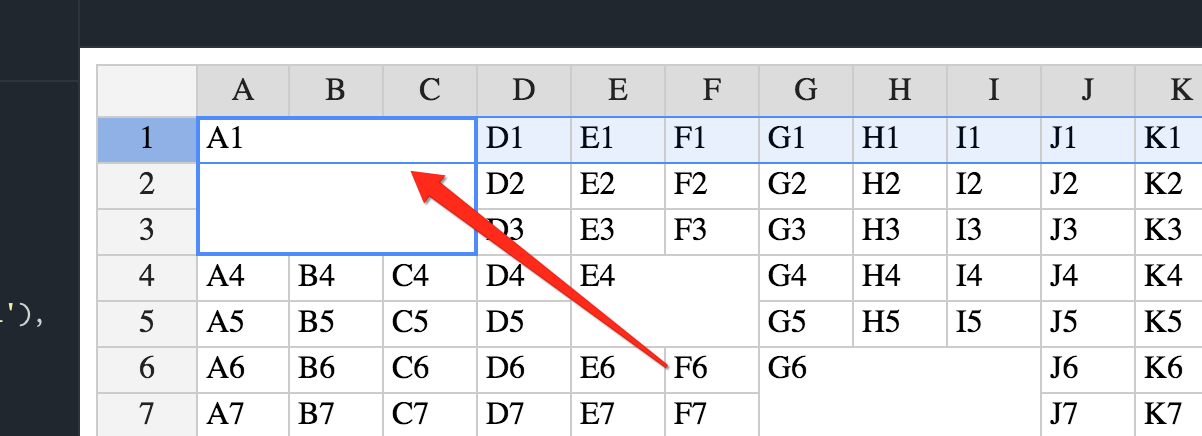Select row header 7
The height and width of the screenshot is (436, 1202).
click(147, 414)
